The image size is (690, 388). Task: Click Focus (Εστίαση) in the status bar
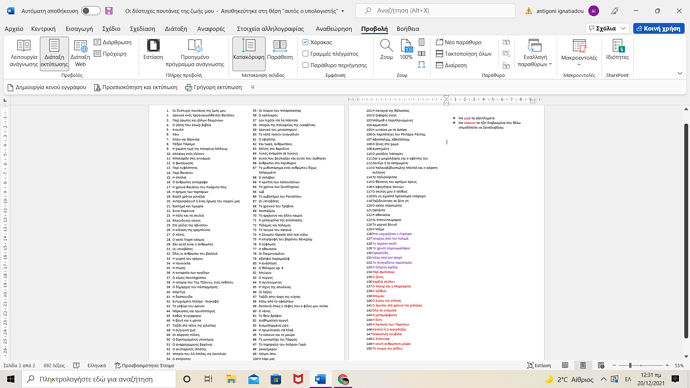point(539,366)
